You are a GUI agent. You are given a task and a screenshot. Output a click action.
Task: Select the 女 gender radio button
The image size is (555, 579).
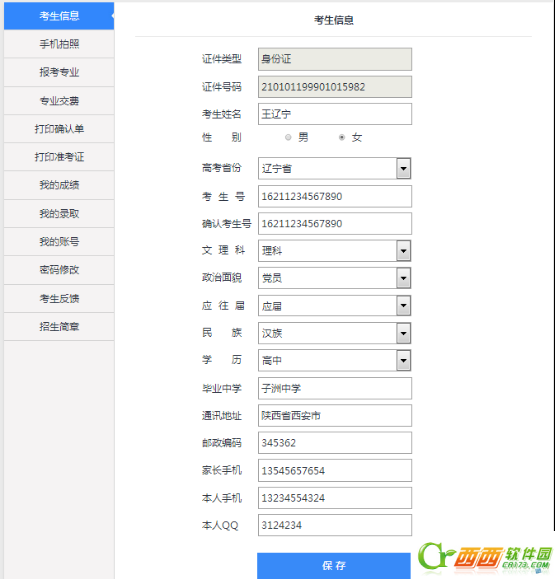click(342, 137)
